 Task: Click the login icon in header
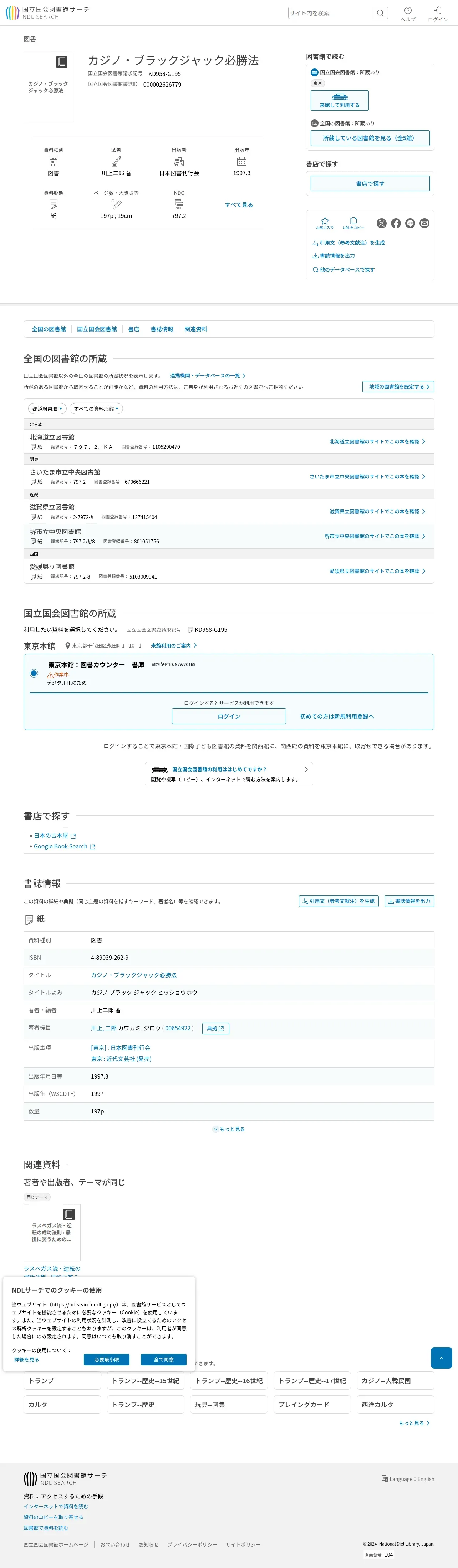[437, 10]
